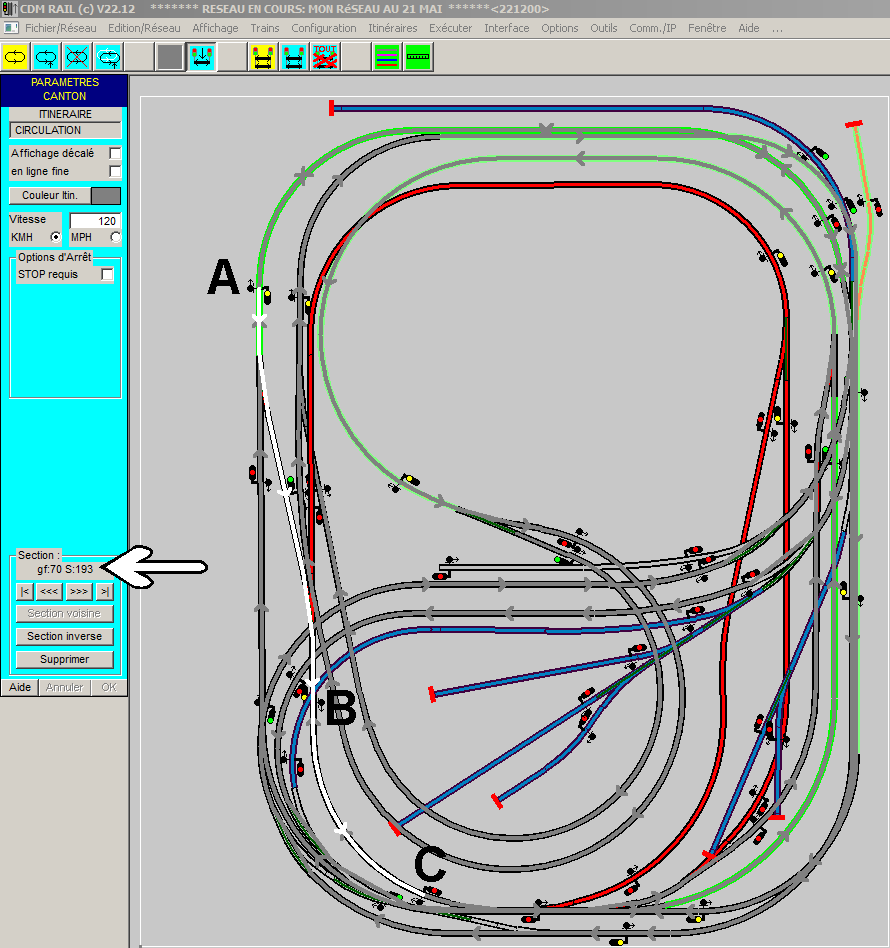Click the Vitesse speed input field
The image size is (890, 948).
(x=95, y=221)
